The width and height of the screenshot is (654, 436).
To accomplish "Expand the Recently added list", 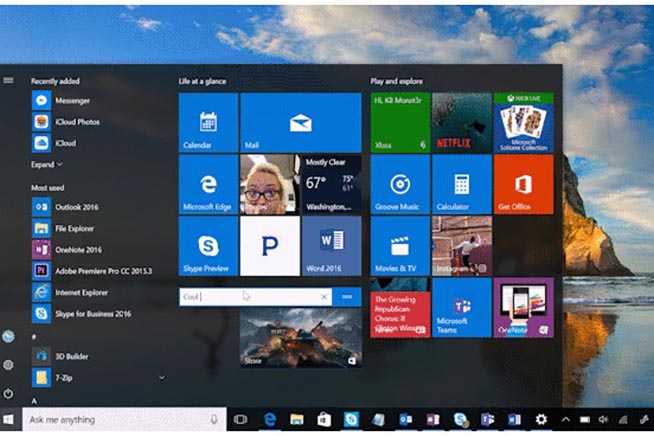I will tap(47, 164).
